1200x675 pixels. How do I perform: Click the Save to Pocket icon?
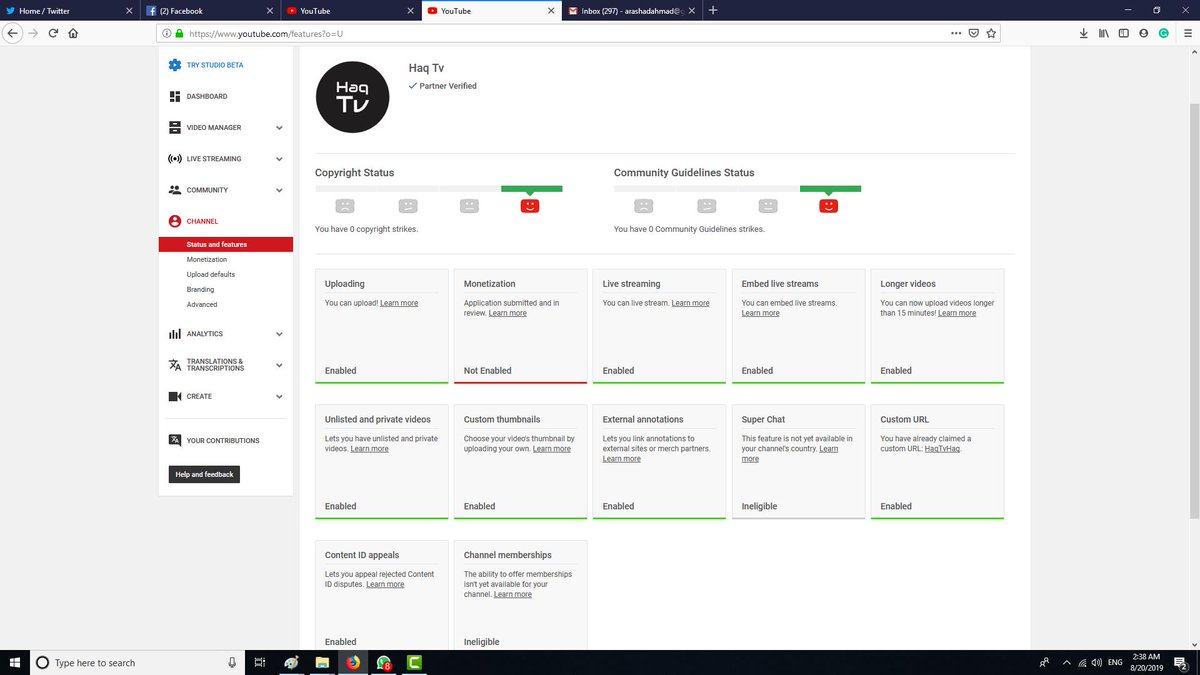pos(974,32)
